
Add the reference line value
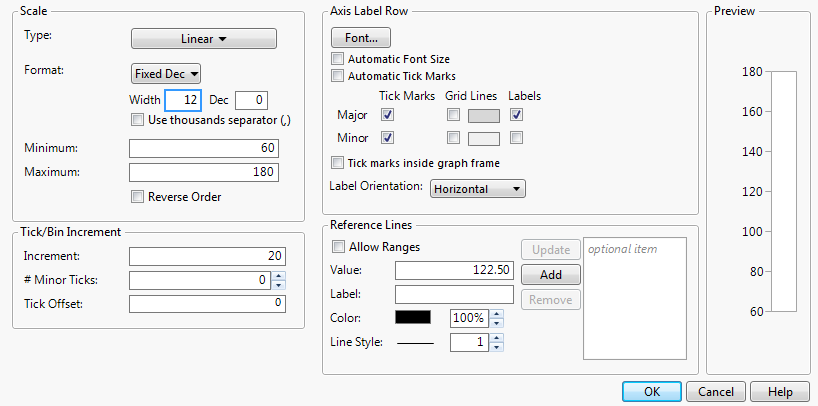[550, 274]
